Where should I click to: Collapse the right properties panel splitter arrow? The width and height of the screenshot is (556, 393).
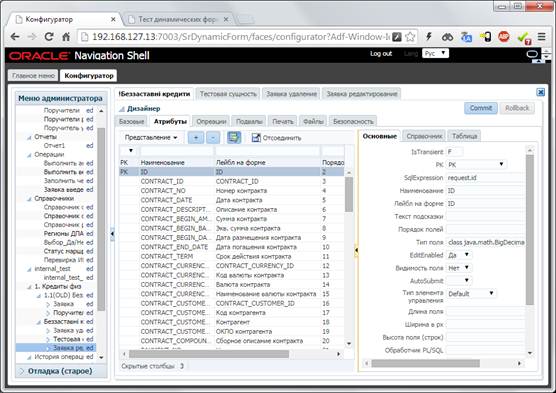356,250
